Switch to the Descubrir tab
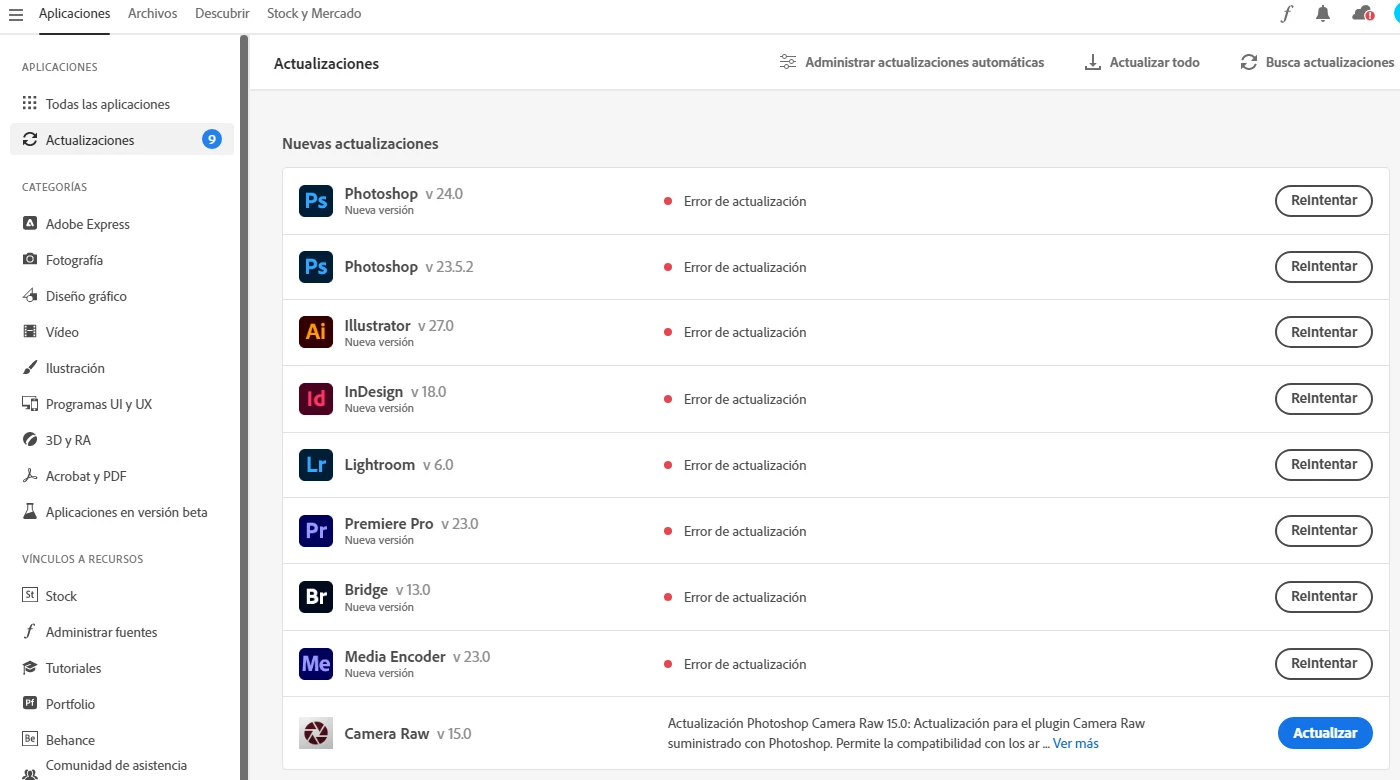 222,14
